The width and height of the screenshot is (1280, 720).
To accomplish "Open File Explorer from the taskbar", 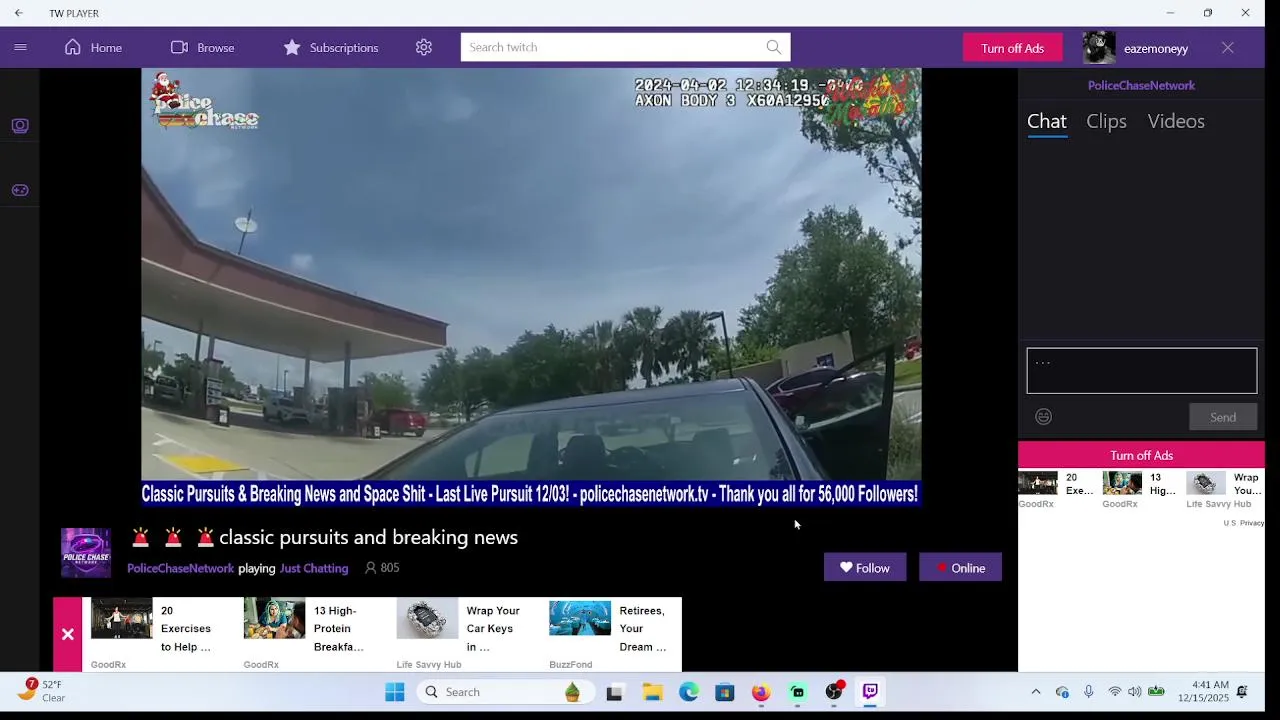I will pyautogui.click(x=652, y=692).
